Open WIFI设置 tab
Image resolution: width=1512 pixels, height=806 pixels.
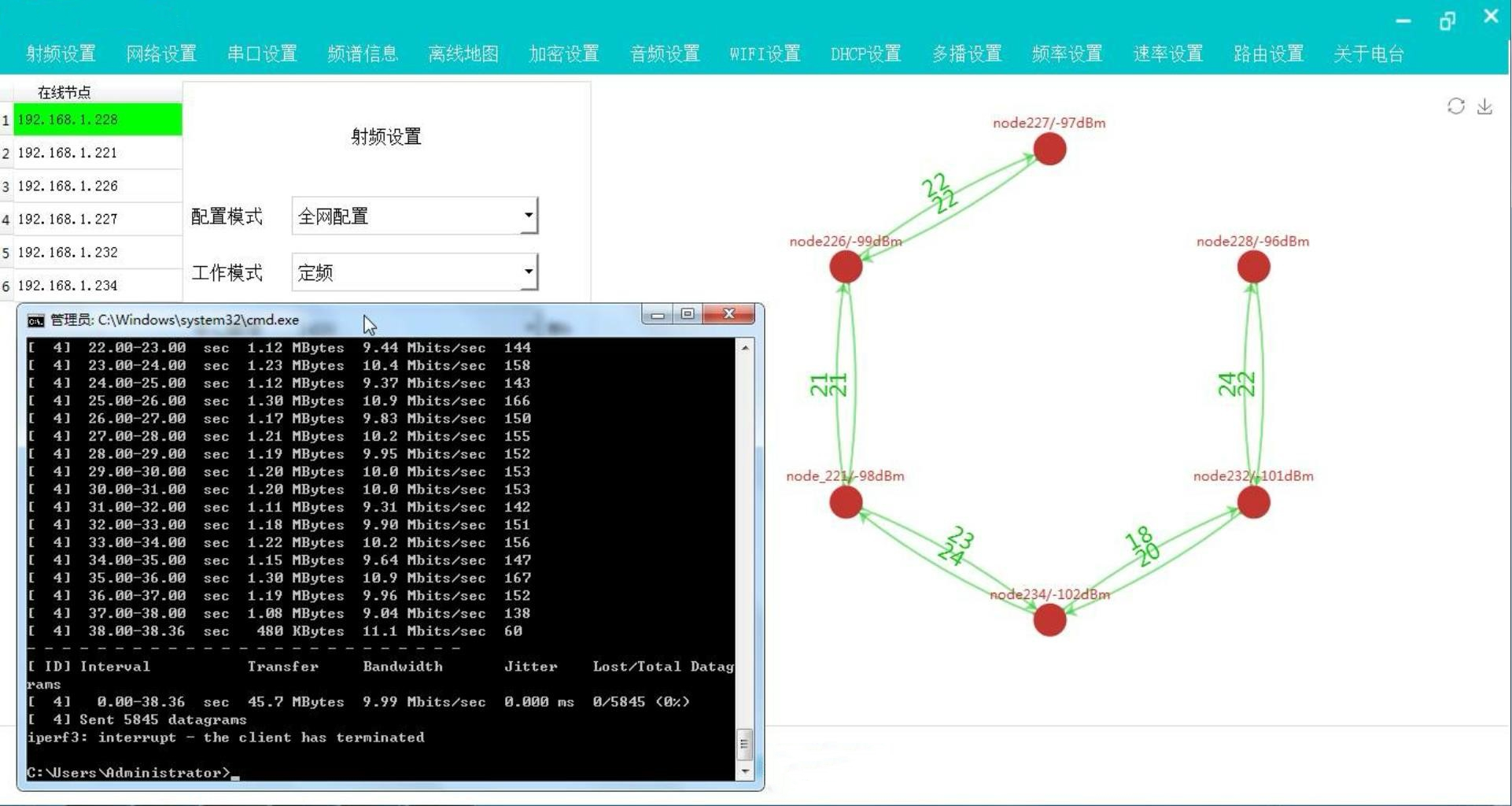click(765, 54)
